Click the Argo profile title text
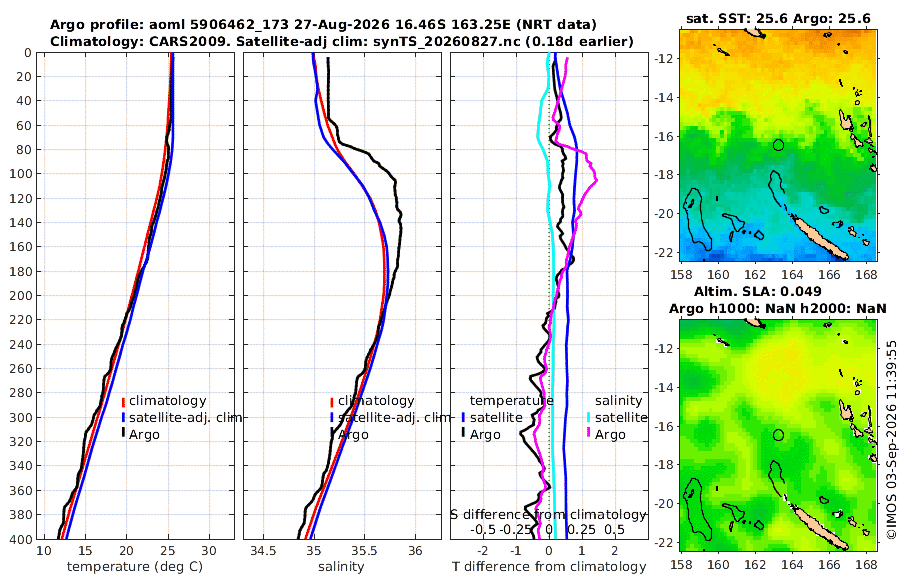Viewport: 900px width, 580px height. [323, 25]
